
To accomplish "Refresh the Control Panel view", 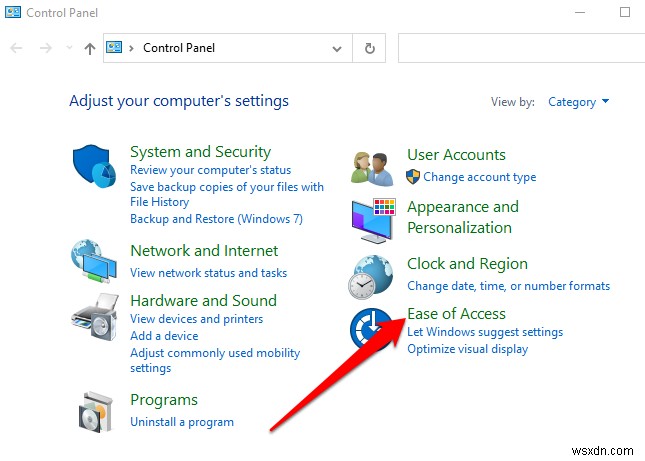I will click(369, 48).
